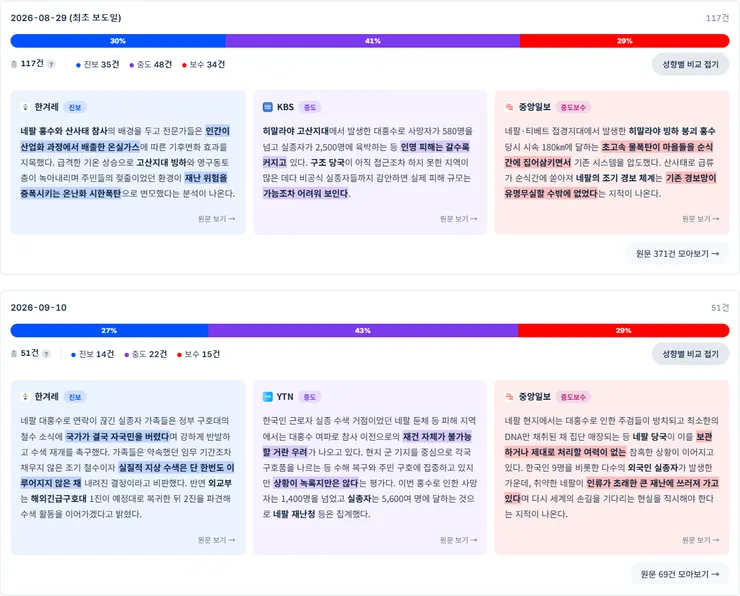This screenshot has height=596, width=740.
Task: Open 원문 보기 in 한겨레 card, 09-10
Action: [216, 540]
